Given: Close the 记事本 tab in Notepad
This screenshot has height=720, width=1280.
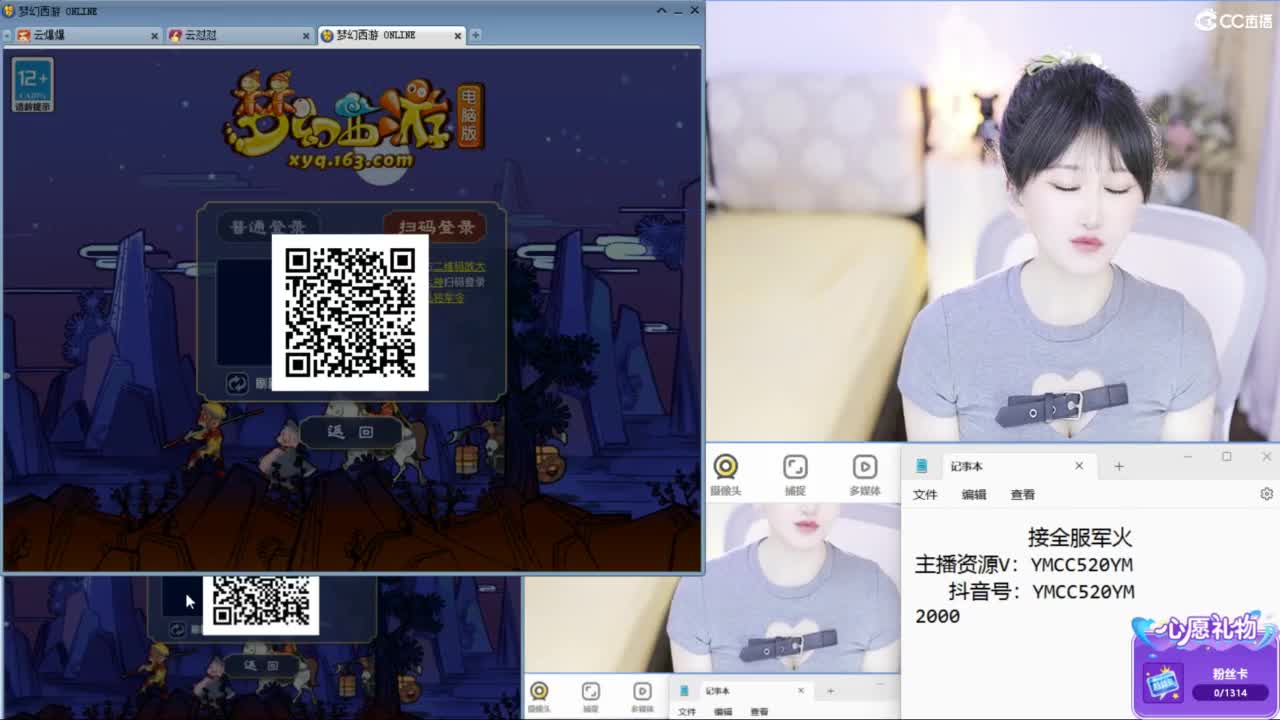Looking at the screenshot, I should coord(1079,466).
